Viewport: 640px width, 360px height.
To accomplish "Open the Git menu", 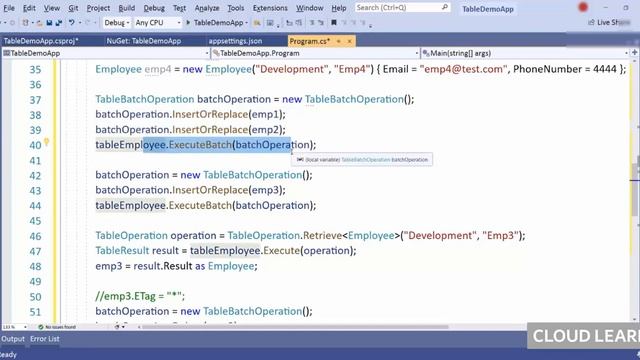I will (x=73, y=8).
